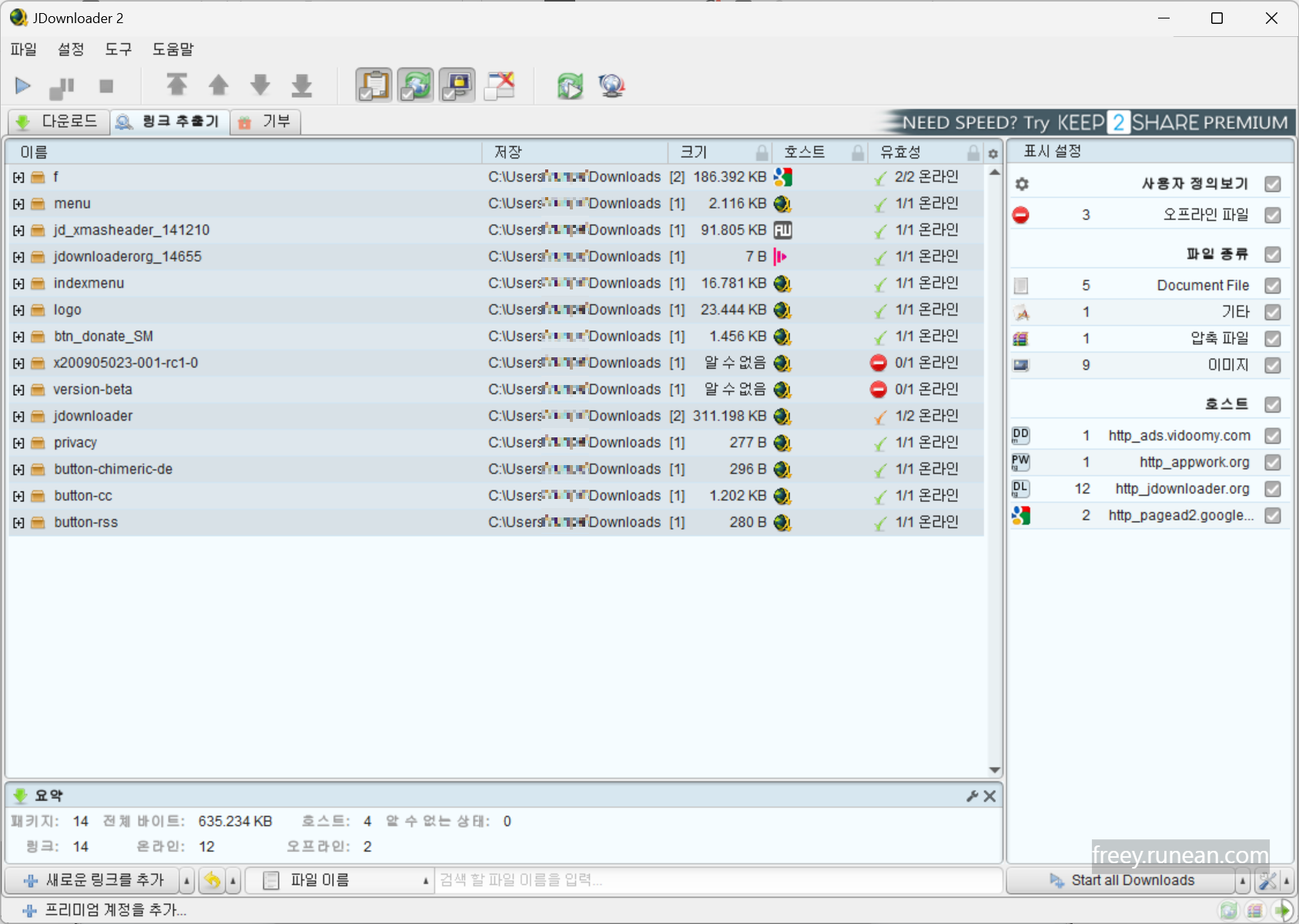Uncheck the Document File filter
The height and width of the screenshot is (924, 1299).
(x=1273, y=285)
